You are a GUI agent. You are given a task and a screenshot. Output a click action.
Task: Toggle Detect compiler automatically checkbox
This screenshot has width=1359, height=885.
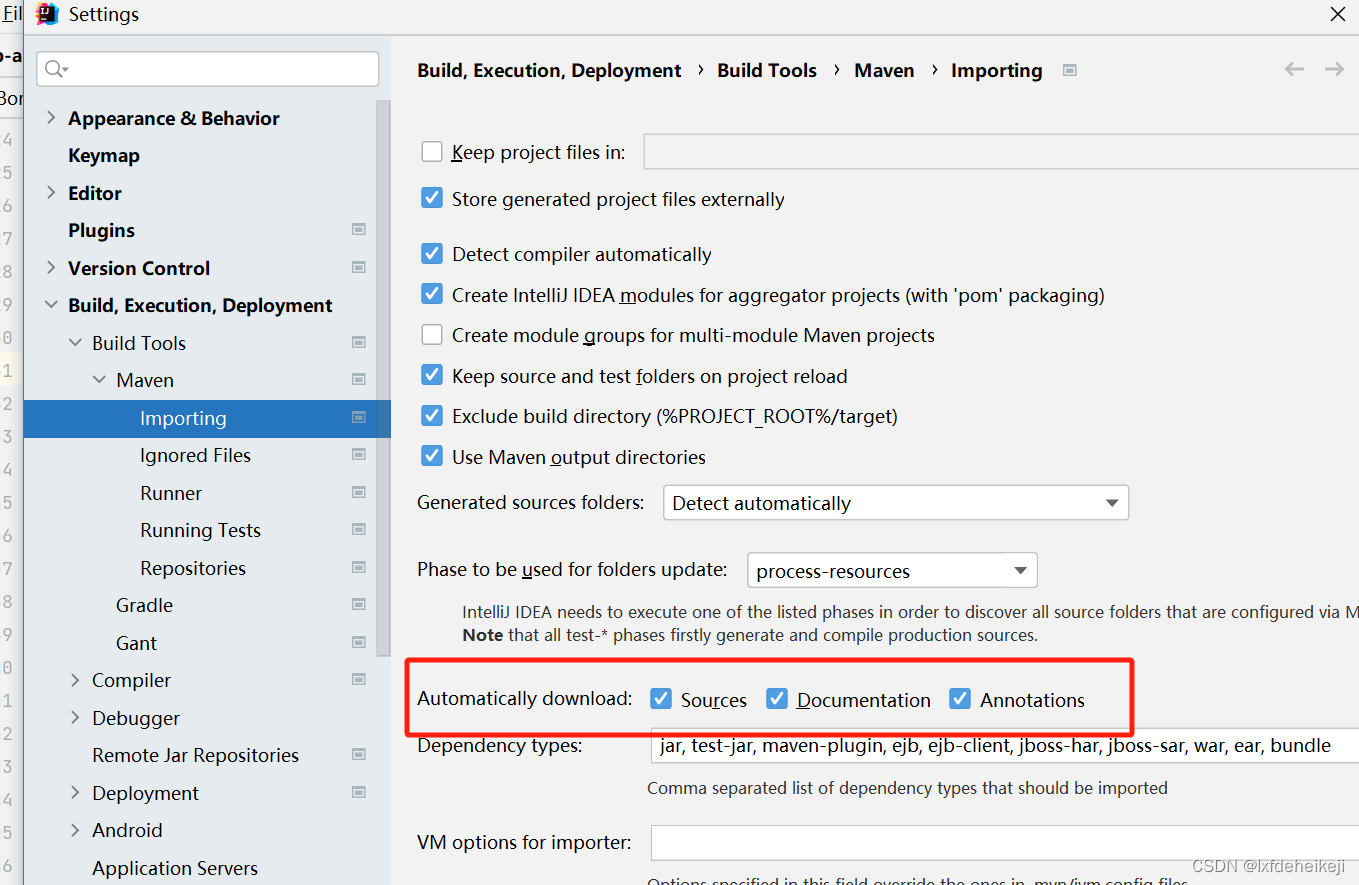click(x=432, y=253)
